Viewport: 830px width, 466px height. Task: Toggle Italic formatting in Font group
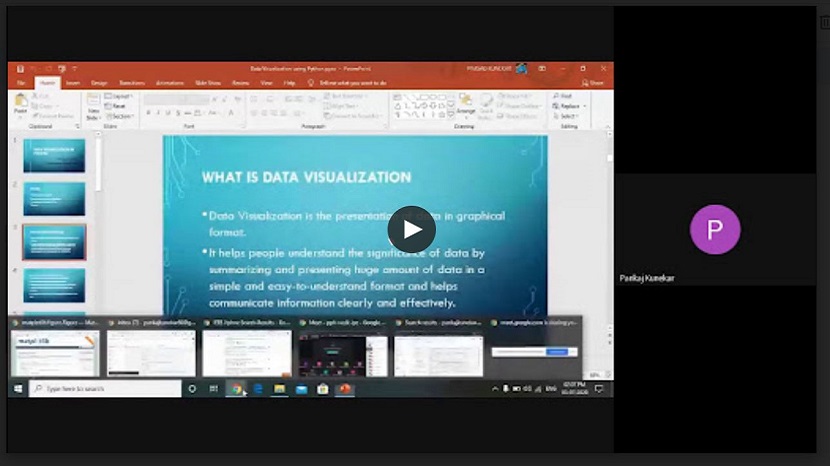click(x=158, y=113)
